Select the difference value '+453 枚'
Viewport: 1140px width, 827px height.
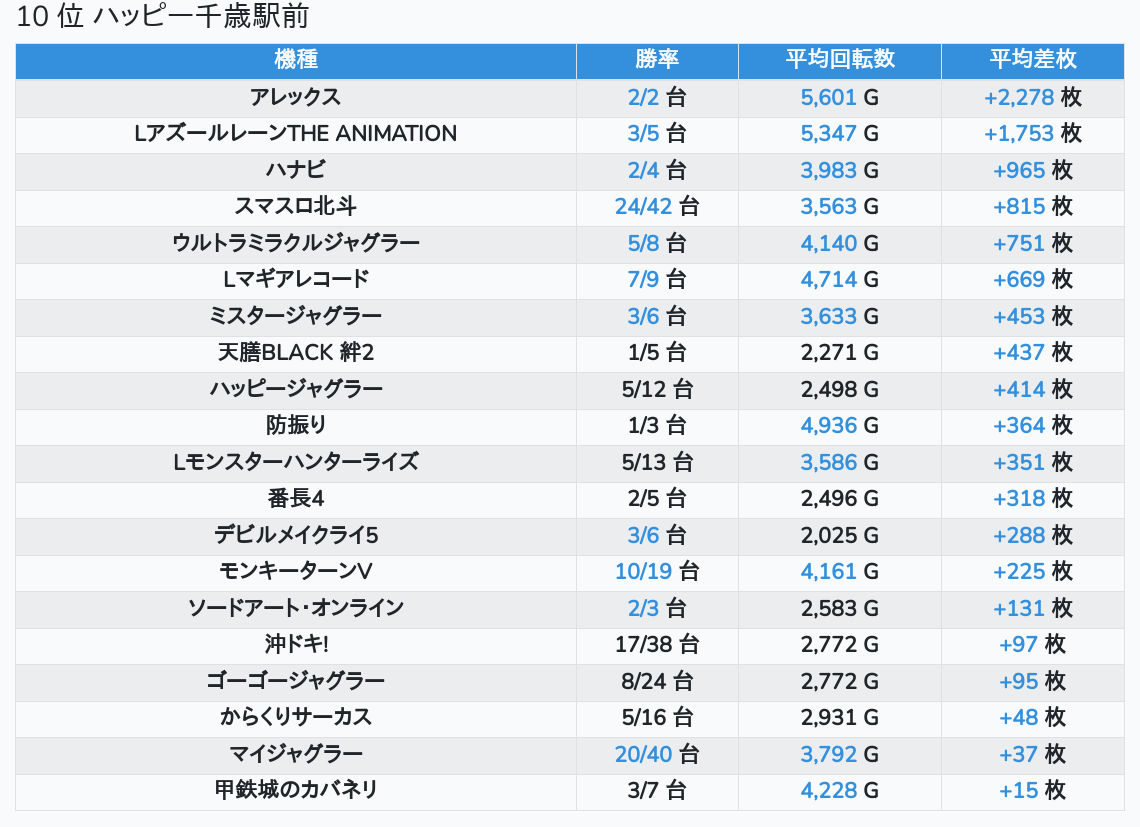point(1032,316)
